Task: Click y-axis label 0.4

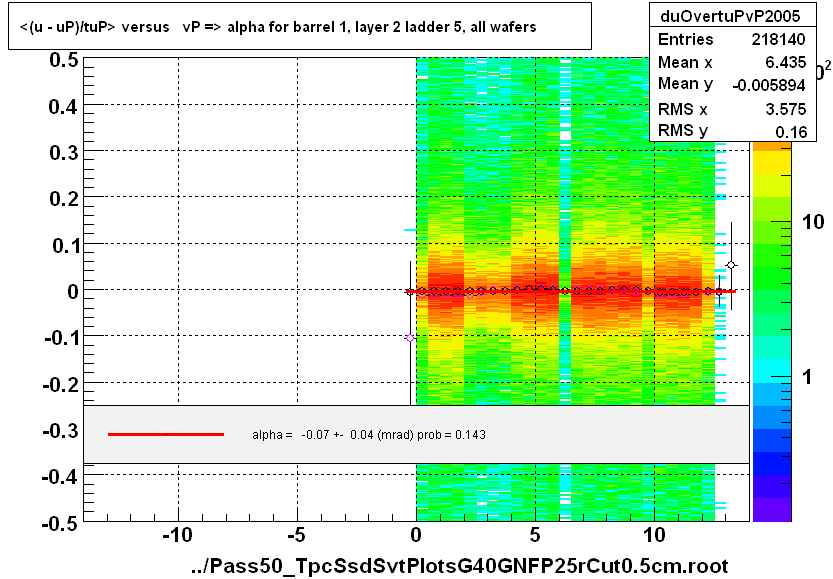Action: coord(64,107)
